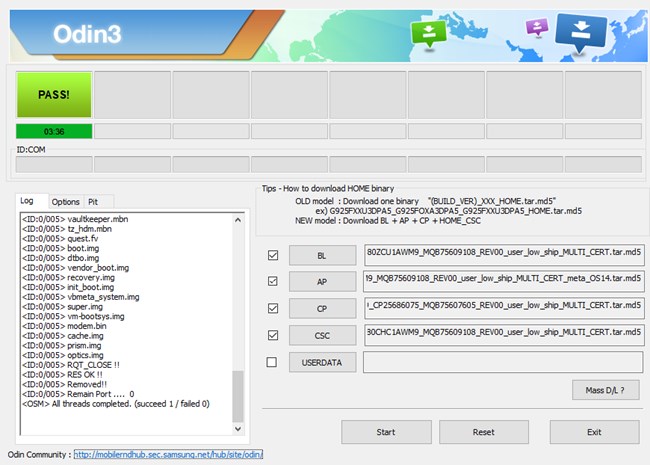Select the 'recovery.img' log line
Image resolution: width=650 pixels, height=465 pixels.
68,277
